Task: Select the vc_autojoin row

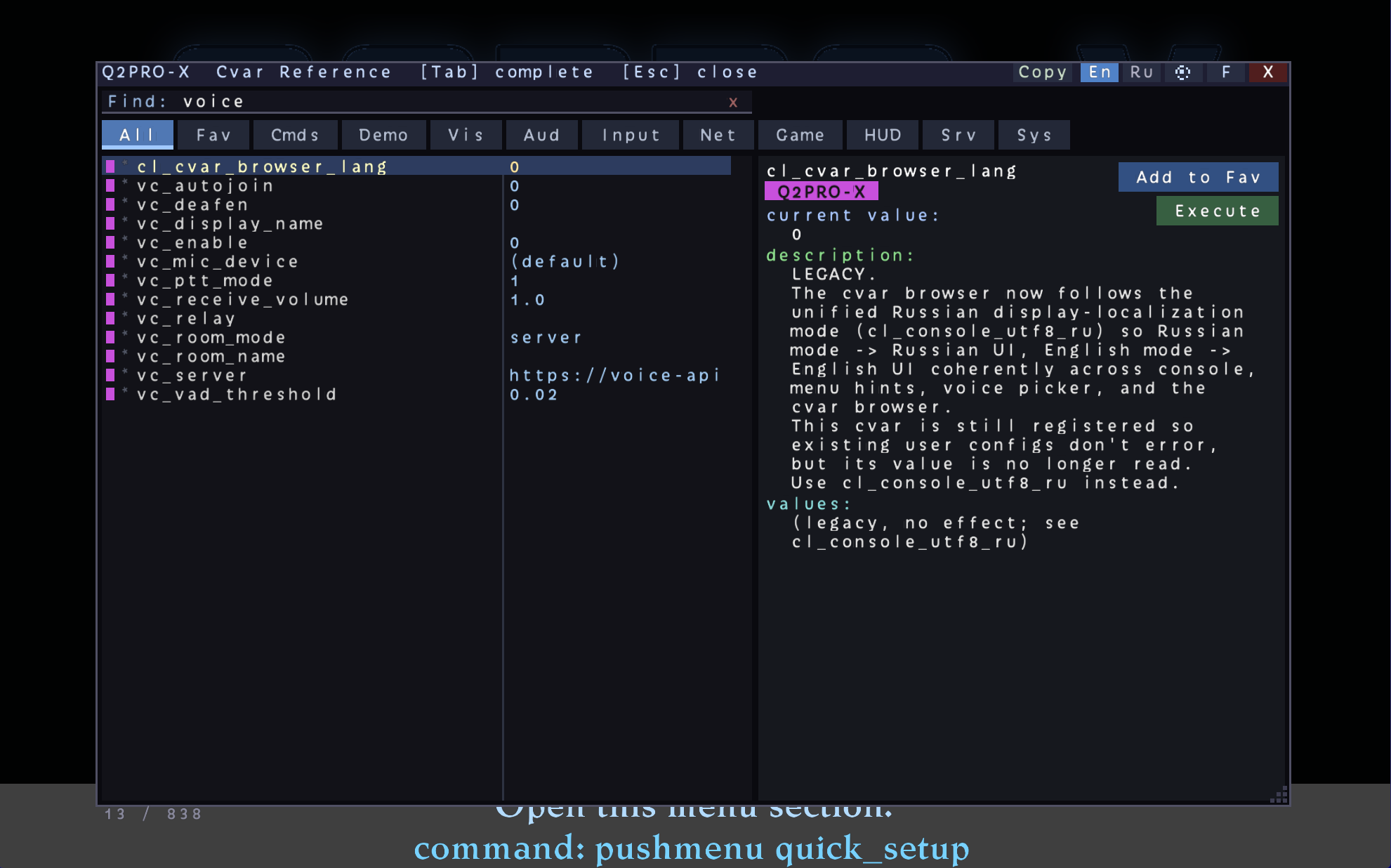Action: [417, 185]
